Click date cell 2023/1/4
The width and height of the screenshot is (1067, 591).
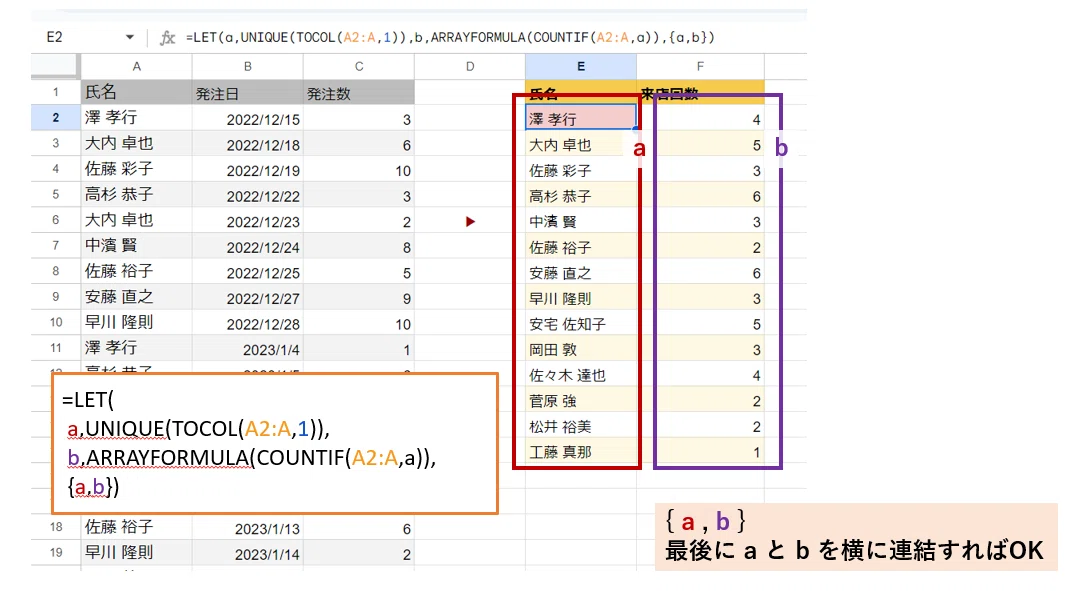point(248,349)
